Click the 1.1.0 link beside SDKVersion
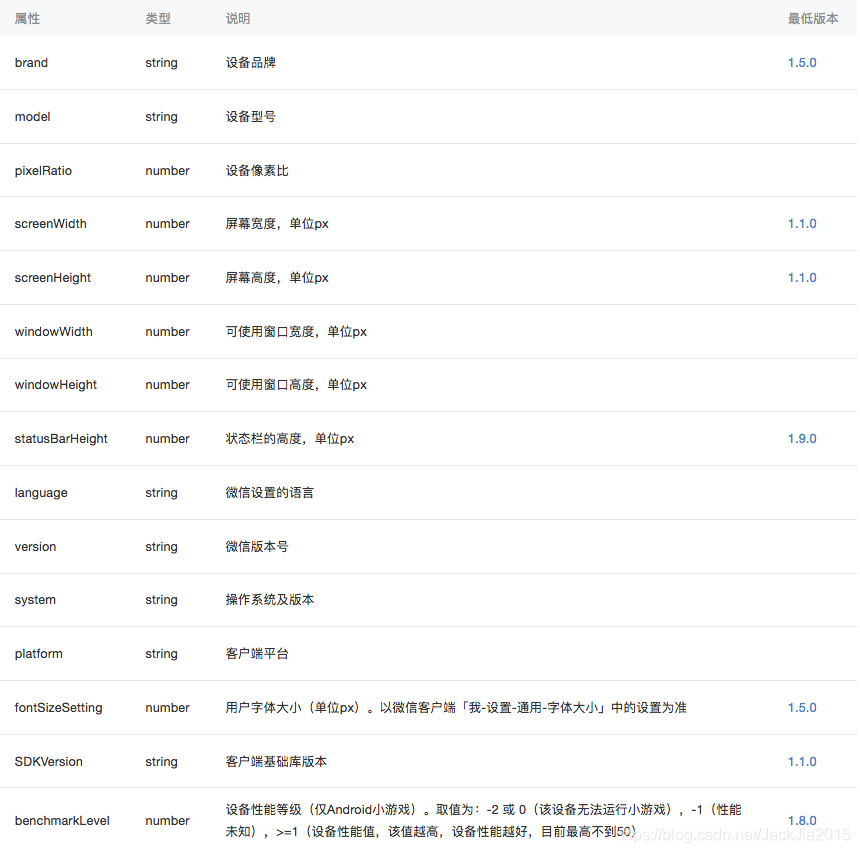 pyautogui.click(x=801, y=761)
